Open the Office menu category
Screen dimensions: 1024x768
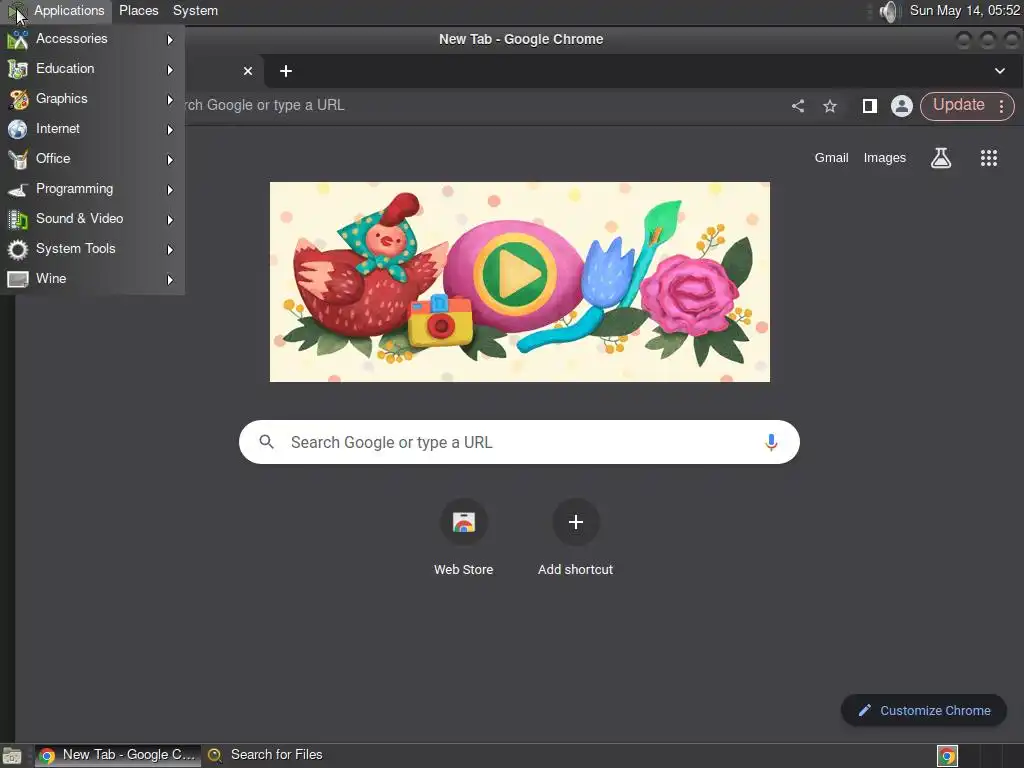coord(92,159)
